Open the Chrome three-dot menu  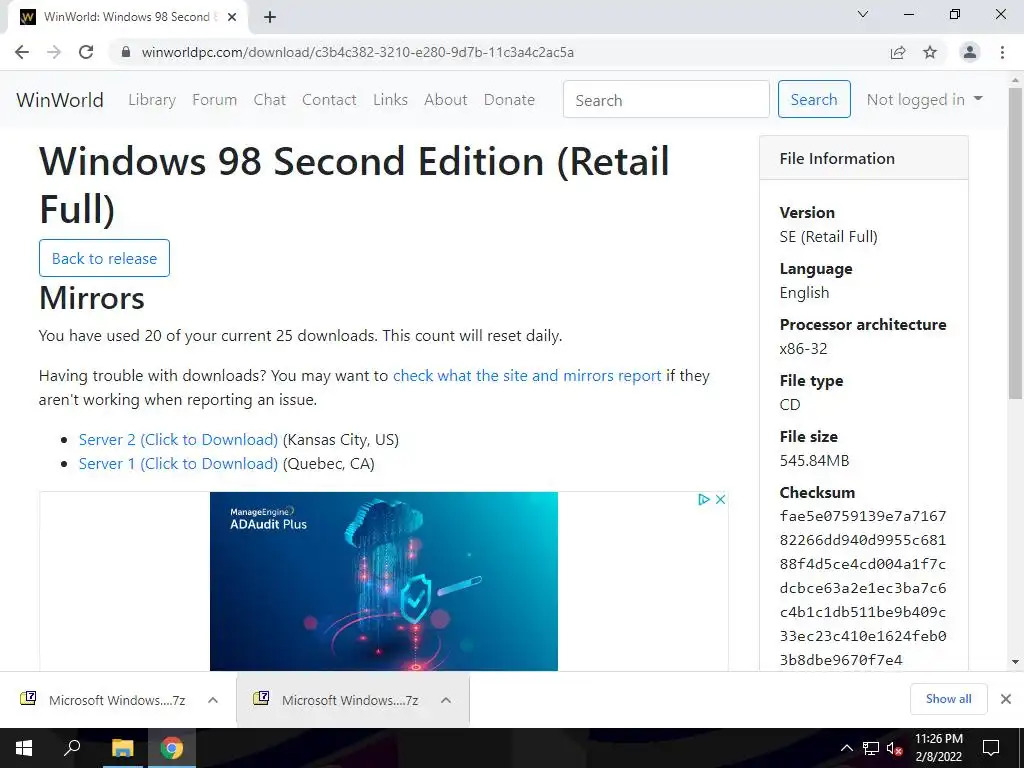1002,52
